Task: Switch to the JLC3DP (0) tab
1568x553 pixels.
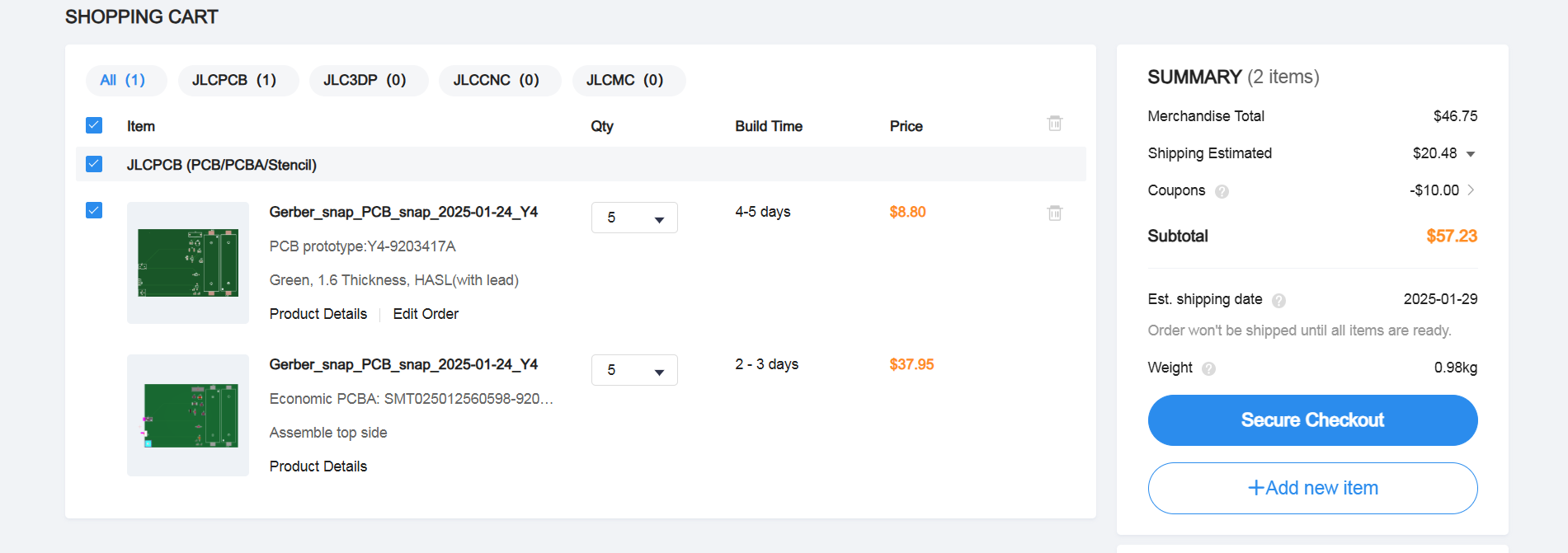Action: point(365,80)
